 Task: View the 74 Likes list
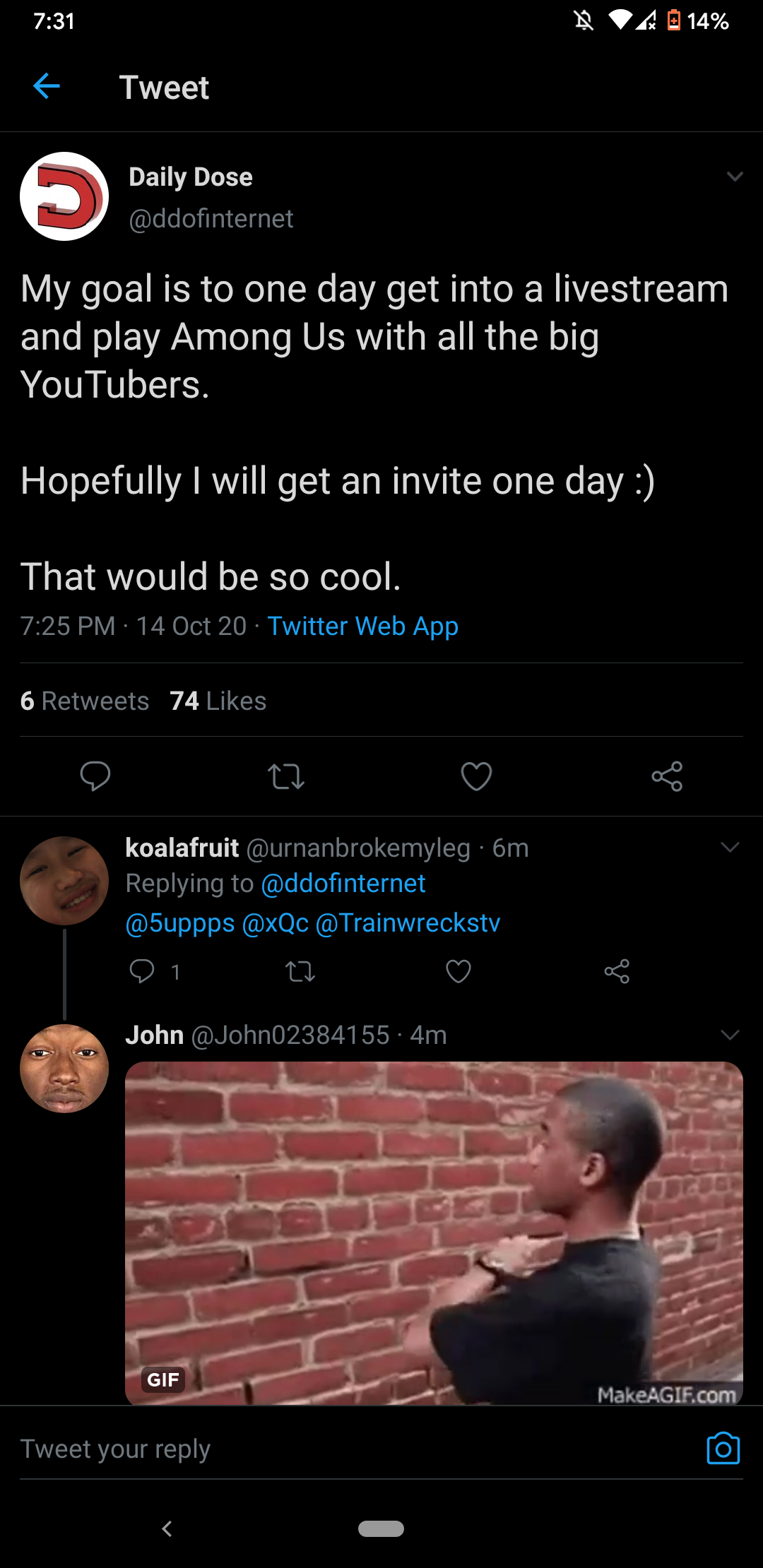tap(218, 701)
